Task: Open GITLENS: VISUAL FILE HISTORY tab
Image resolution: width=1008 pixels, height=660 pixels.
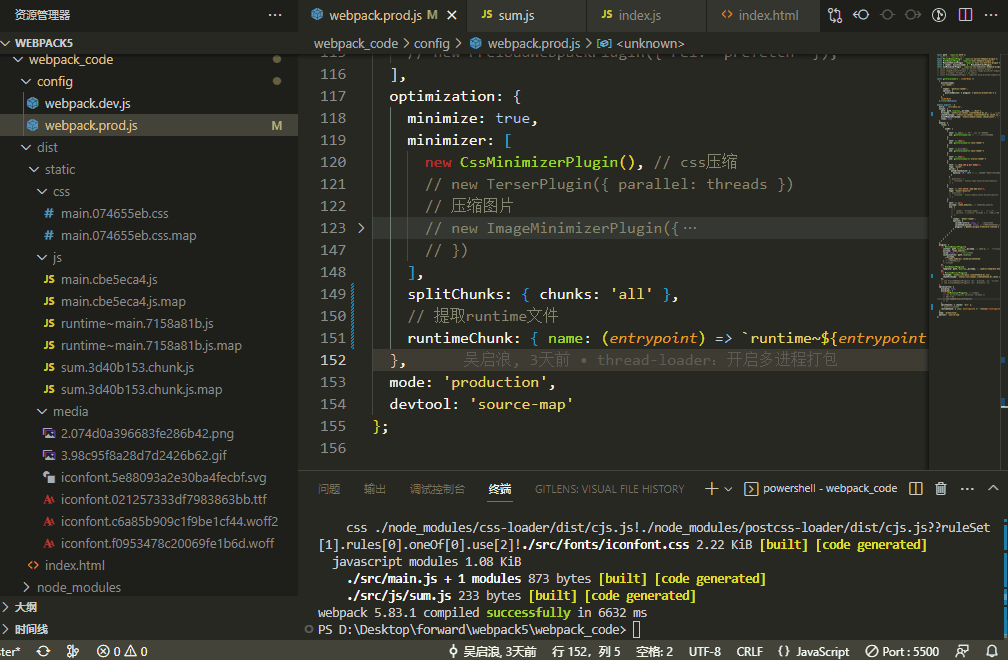Action: click(x=609, y=489)
